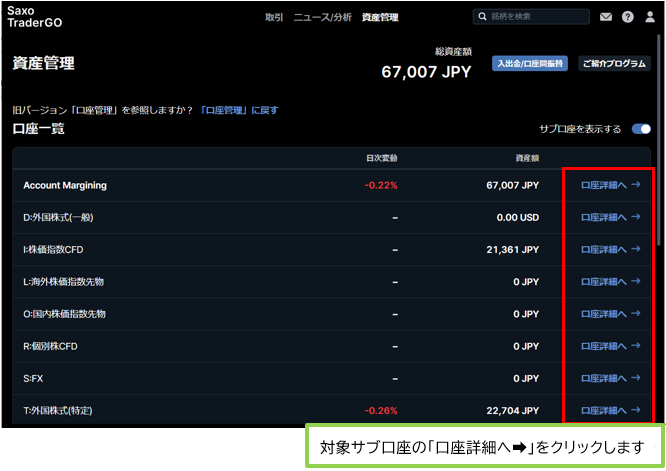Select the I:株価指数CFD account name
The image size is (666, 471).
[x=53, y=250]
